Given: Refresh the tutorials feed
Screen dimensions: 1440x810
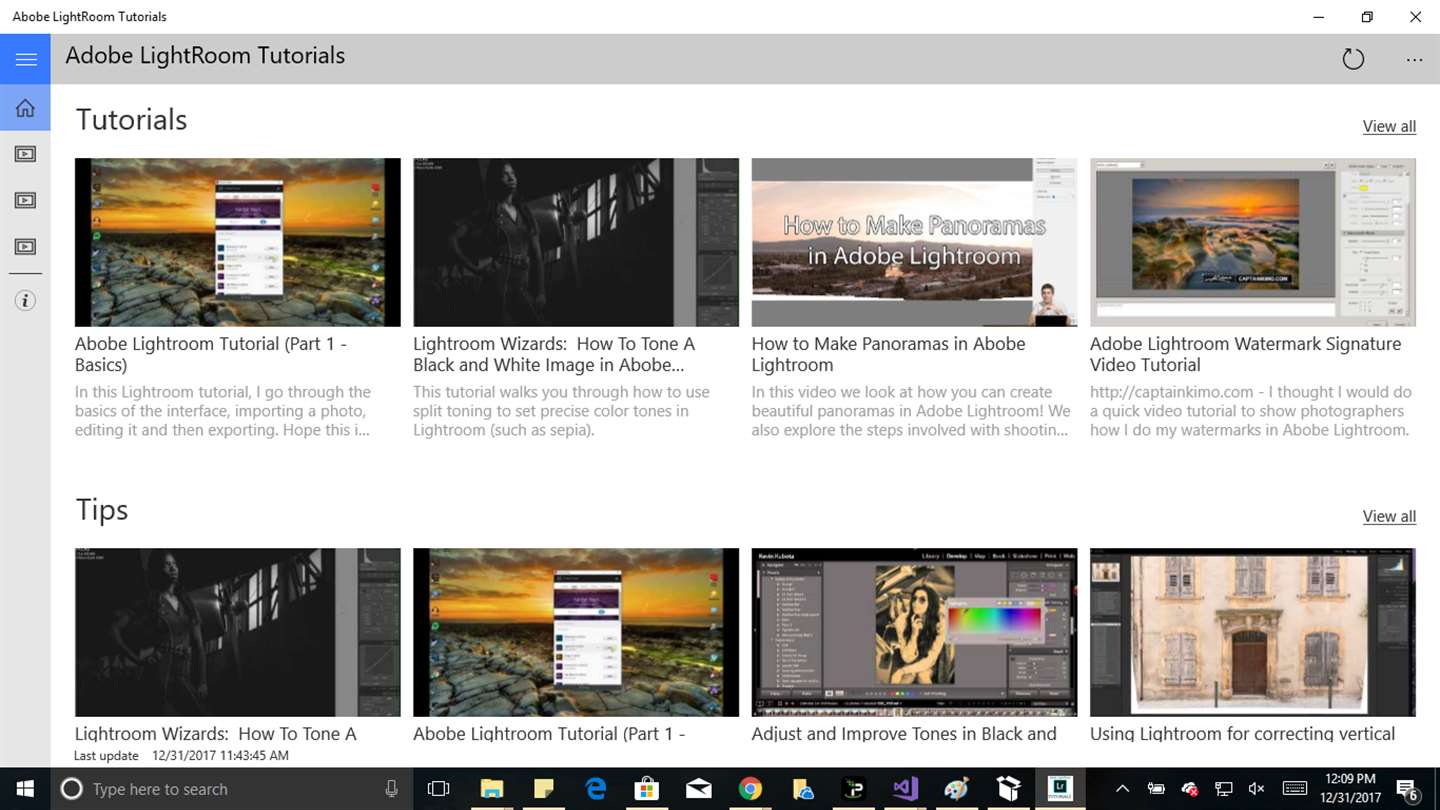Looking at the screenshot, I should 1353,59.
